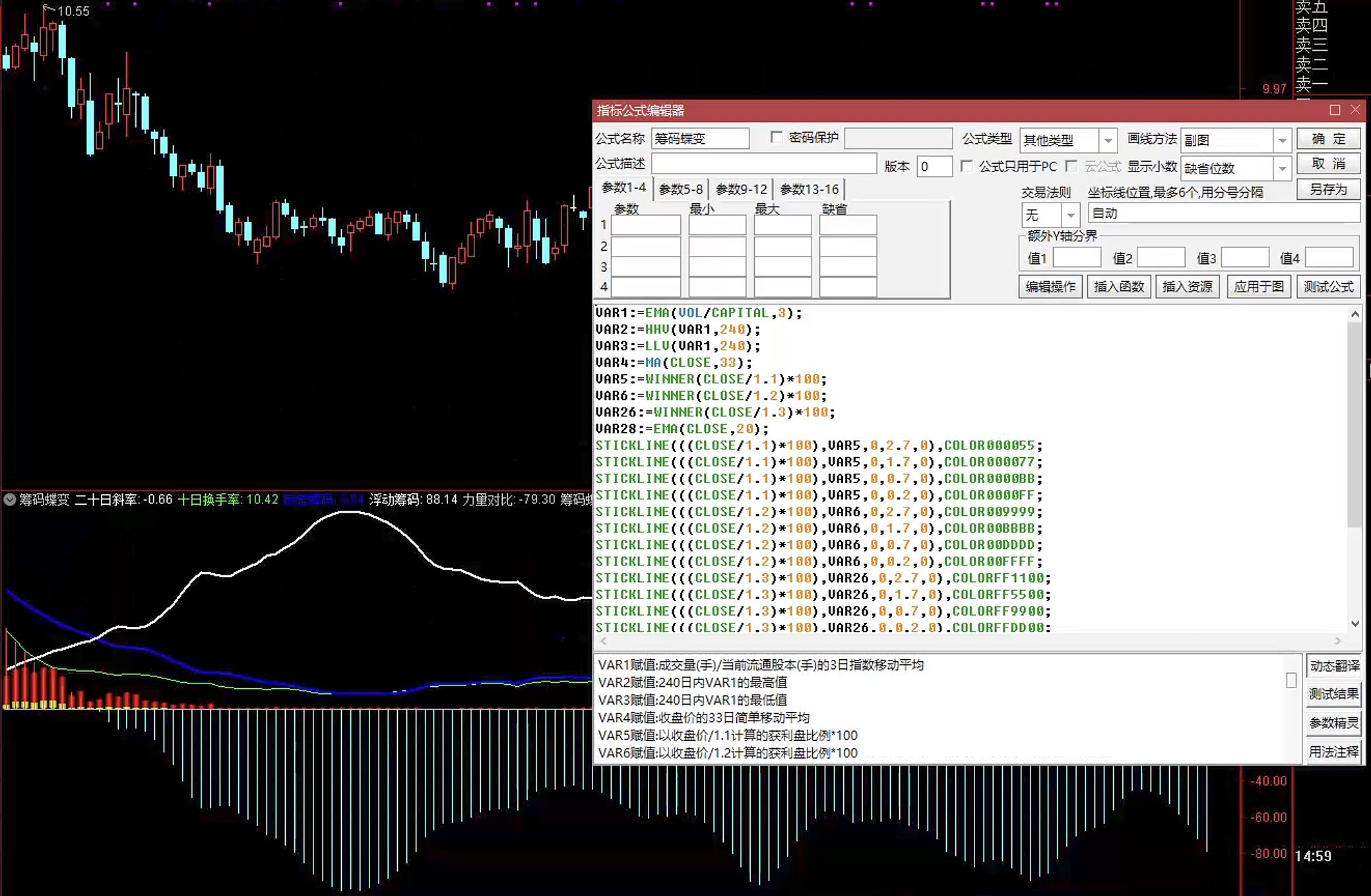Image resolution: width=1371 pixels, height=896 pixels.
Task: Click the horizontal scrollbar left arrow
Action: point(602,641)
